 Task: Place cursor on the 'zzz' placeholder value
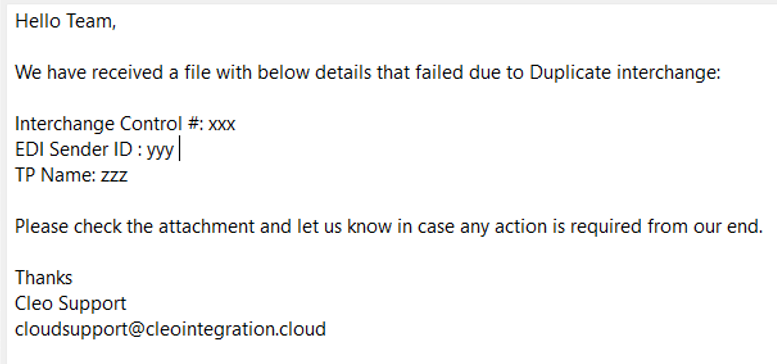[114, 176]
